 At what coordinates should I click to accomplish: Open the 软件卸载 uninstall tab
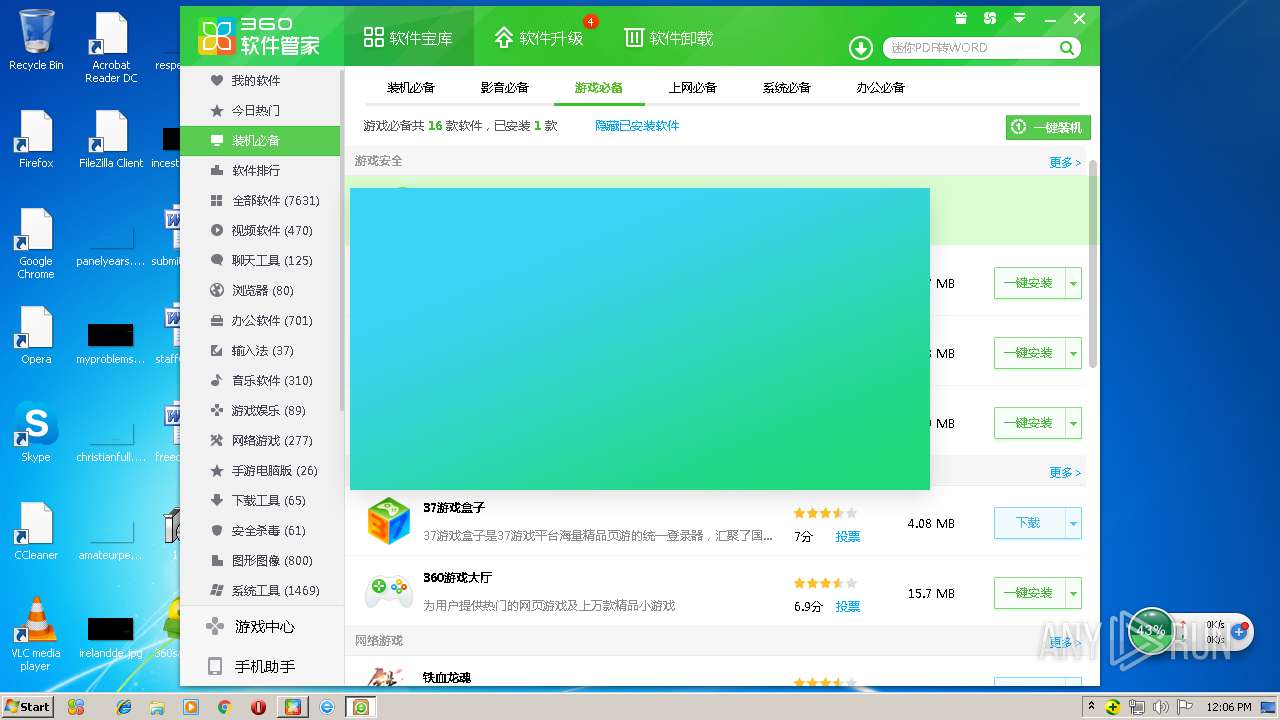[x=668, y=38]
